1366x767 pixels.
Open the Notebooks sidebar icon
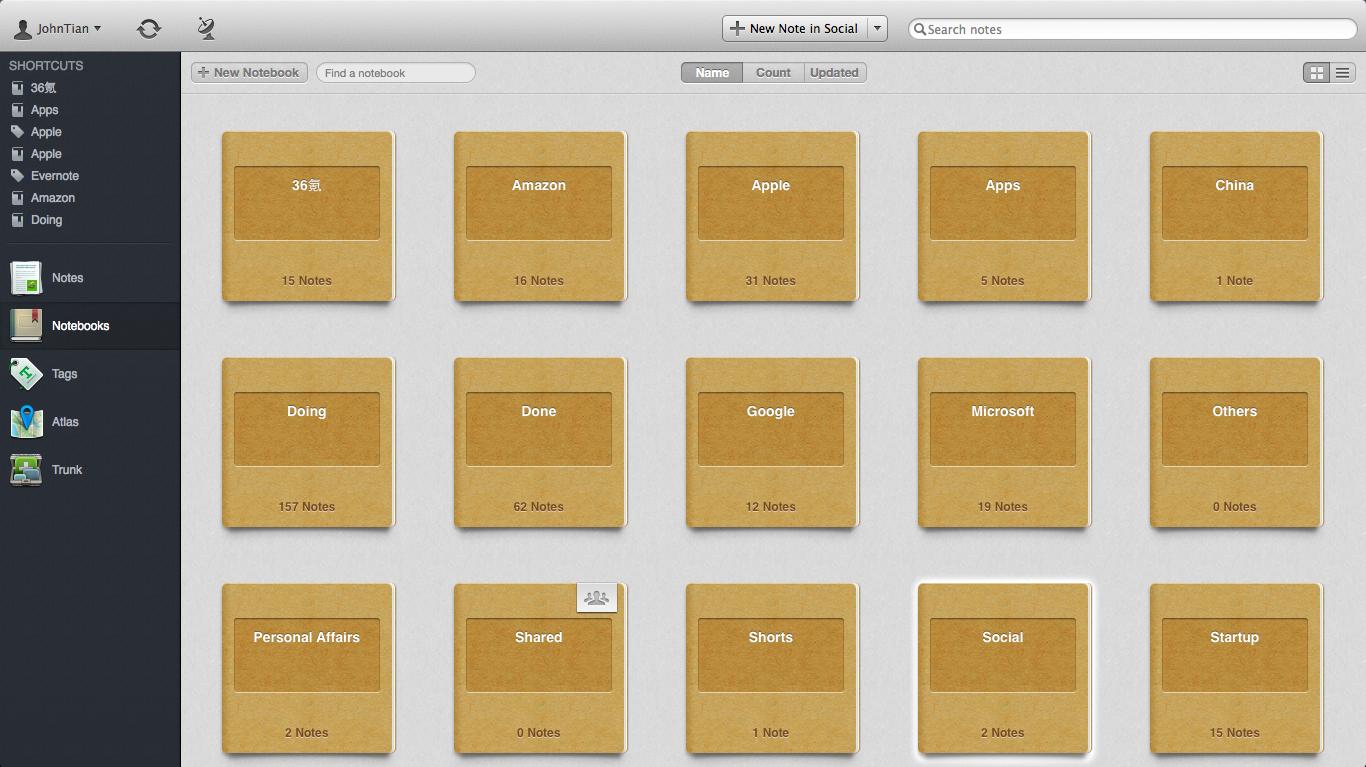(26, 325)
